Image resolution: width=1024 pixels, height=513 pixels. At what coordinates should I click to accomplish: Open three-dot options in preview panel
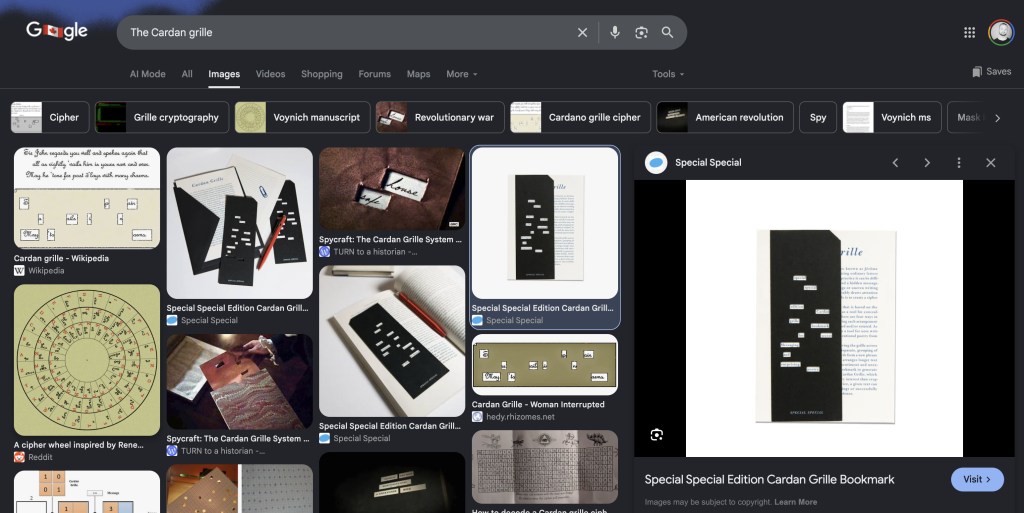click(x=959, y=163)
